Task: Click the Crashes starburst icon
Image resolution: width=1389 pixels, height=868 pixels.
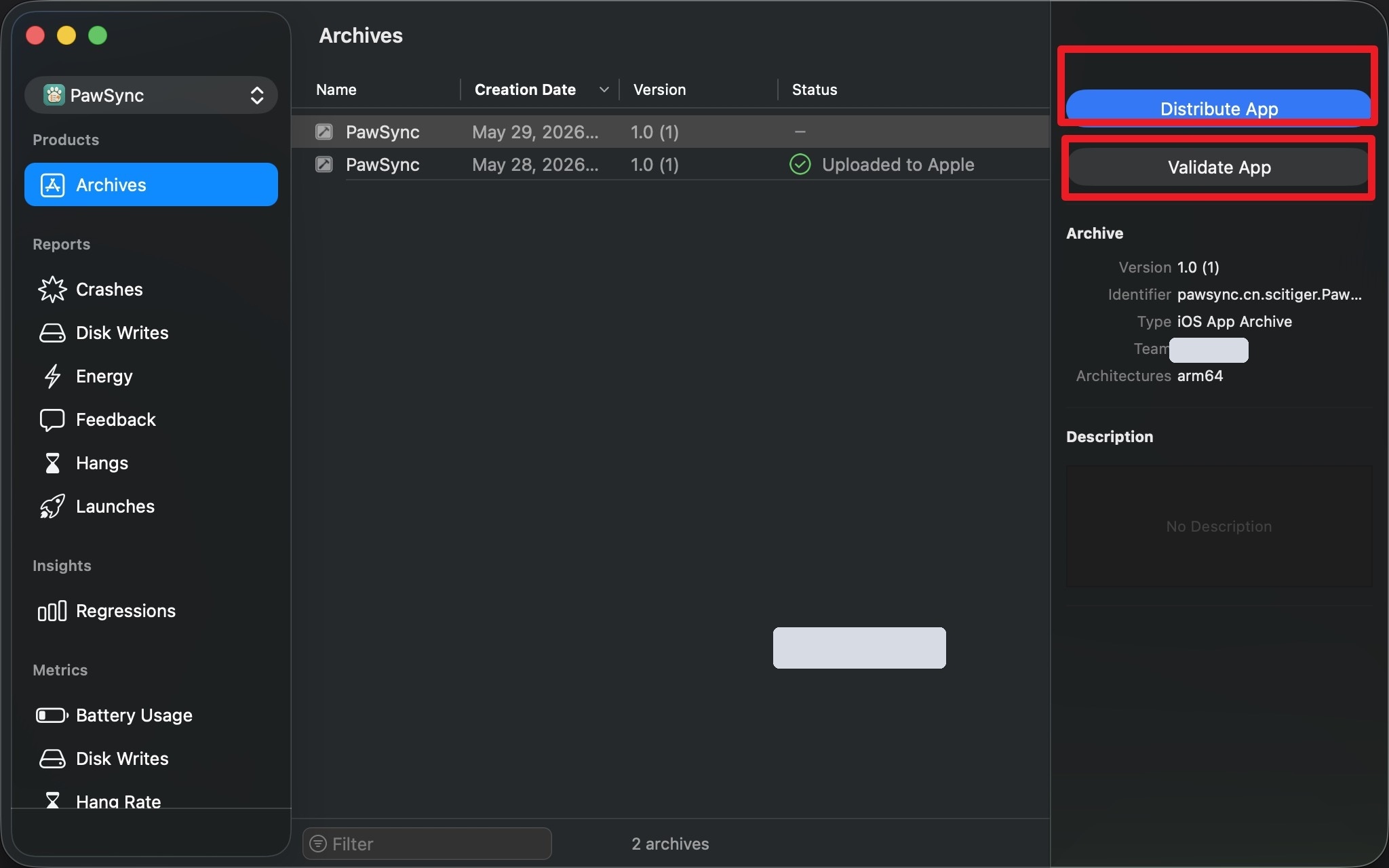Action: tap(52, 290)
